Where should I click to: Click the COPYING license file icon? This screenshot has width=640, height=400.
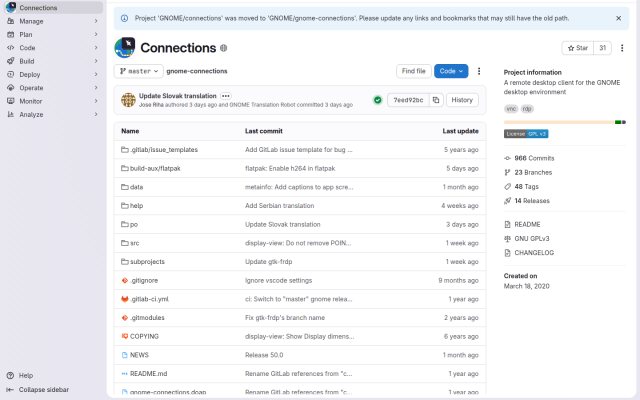tap(125, 336)
